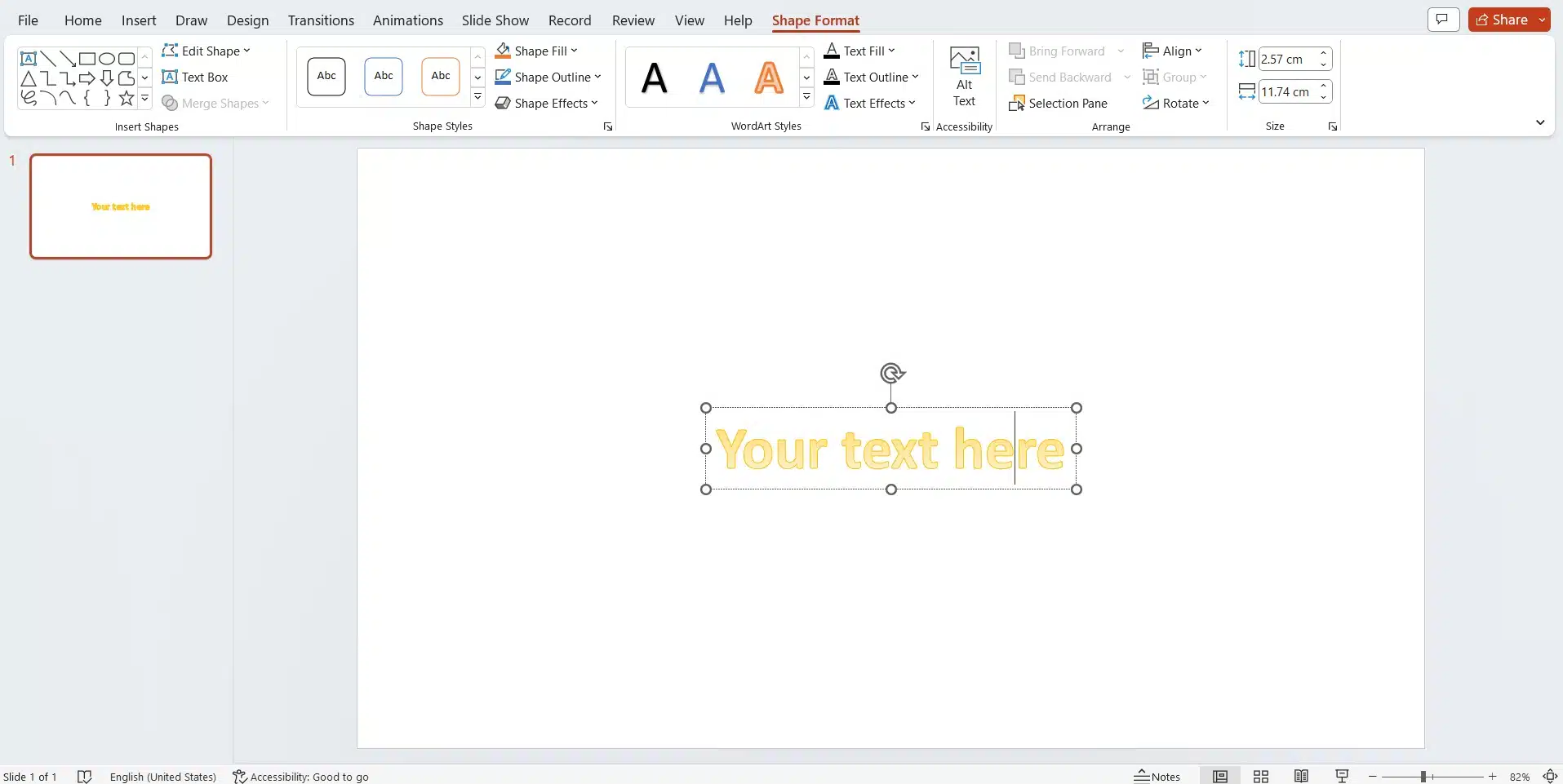Viewport: 1563px width, 784px height.
Task: Open the Transitions tab
Action: coord(321,20)
